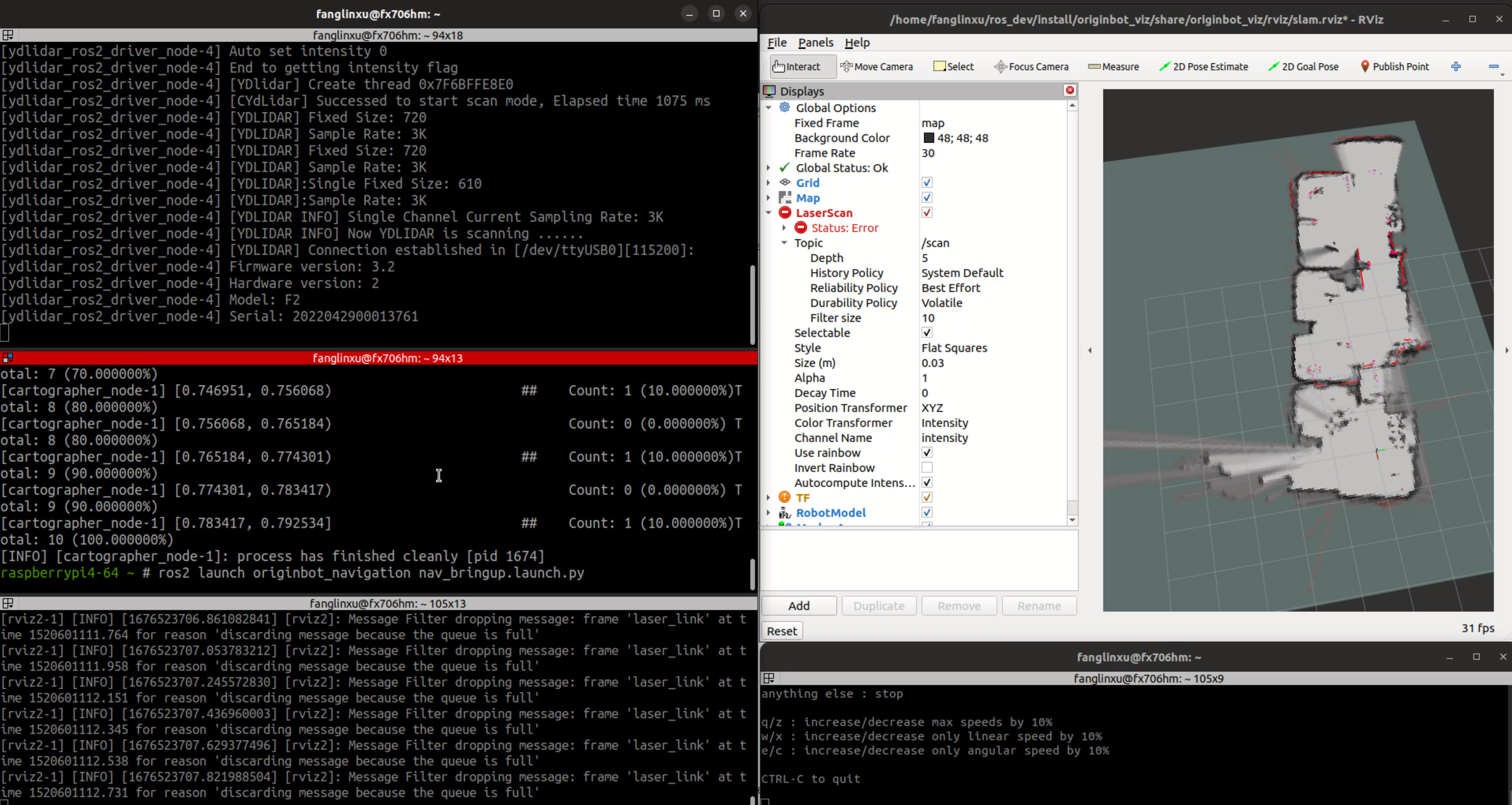Activate 2D Pose Estimate tool
This screenshot has height=805, width=1512.
click(x=1203, y=66)
